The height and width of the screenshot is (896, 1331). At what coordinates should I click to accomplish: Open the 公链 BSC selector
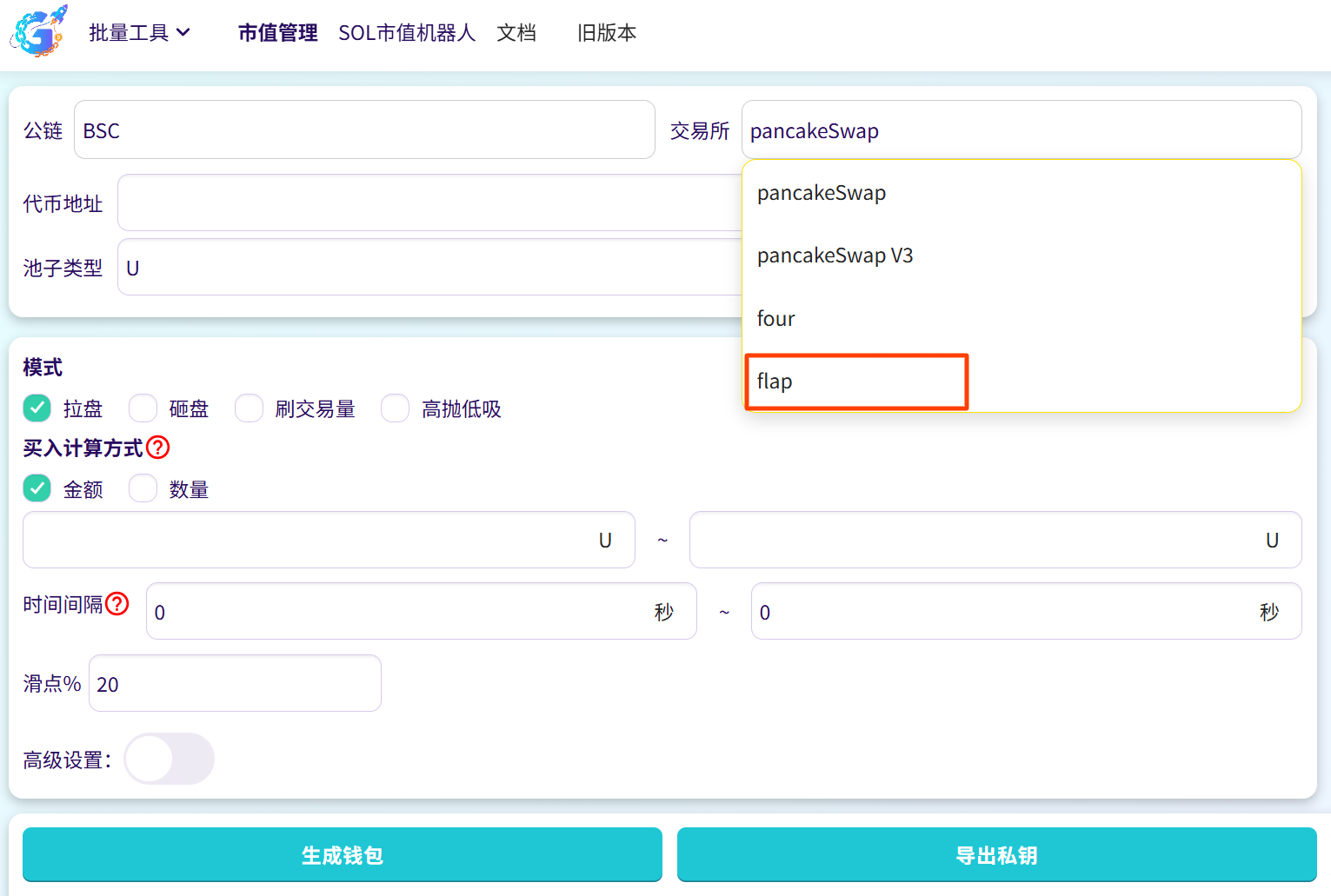(363, 130)
